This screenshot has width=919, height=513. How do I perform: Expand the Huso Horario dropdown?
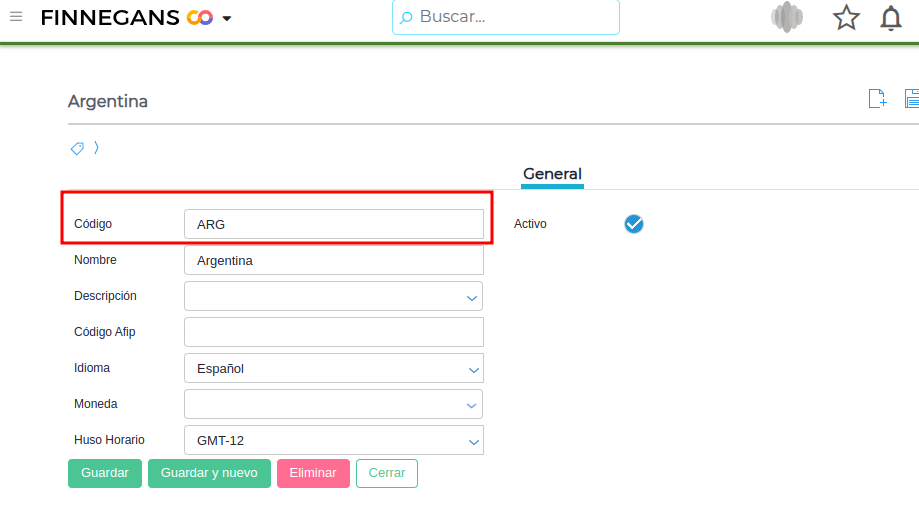tap(474, 441)
